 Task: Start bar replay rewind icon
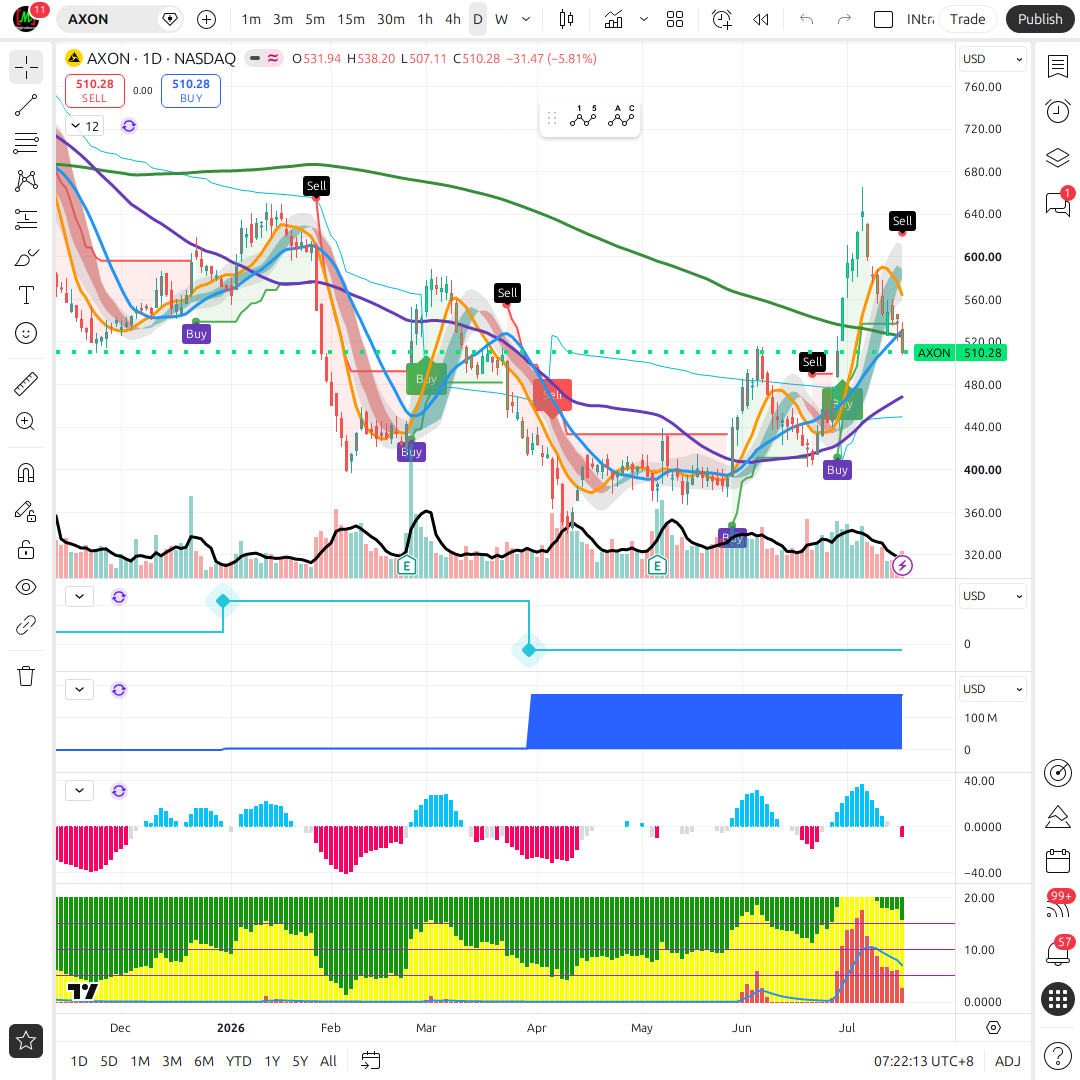[x=760, y=19]
